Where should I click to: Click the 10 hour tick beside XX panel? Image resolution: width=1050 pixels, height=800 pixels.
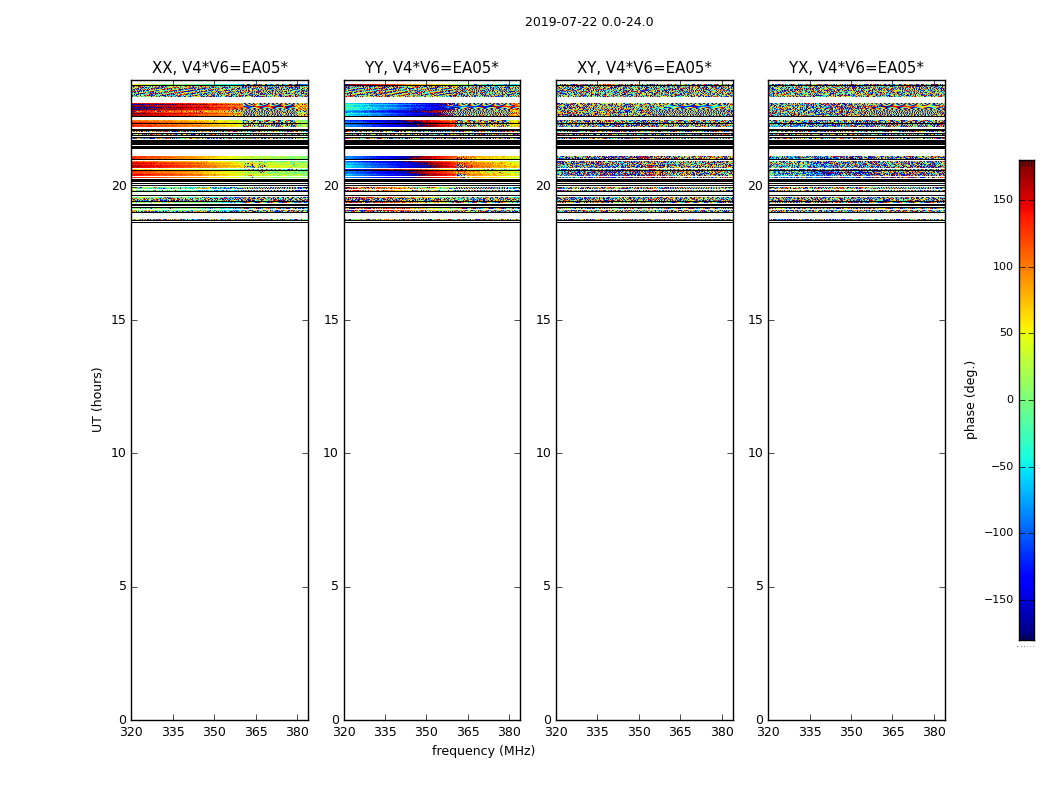[x=118, y=453]
